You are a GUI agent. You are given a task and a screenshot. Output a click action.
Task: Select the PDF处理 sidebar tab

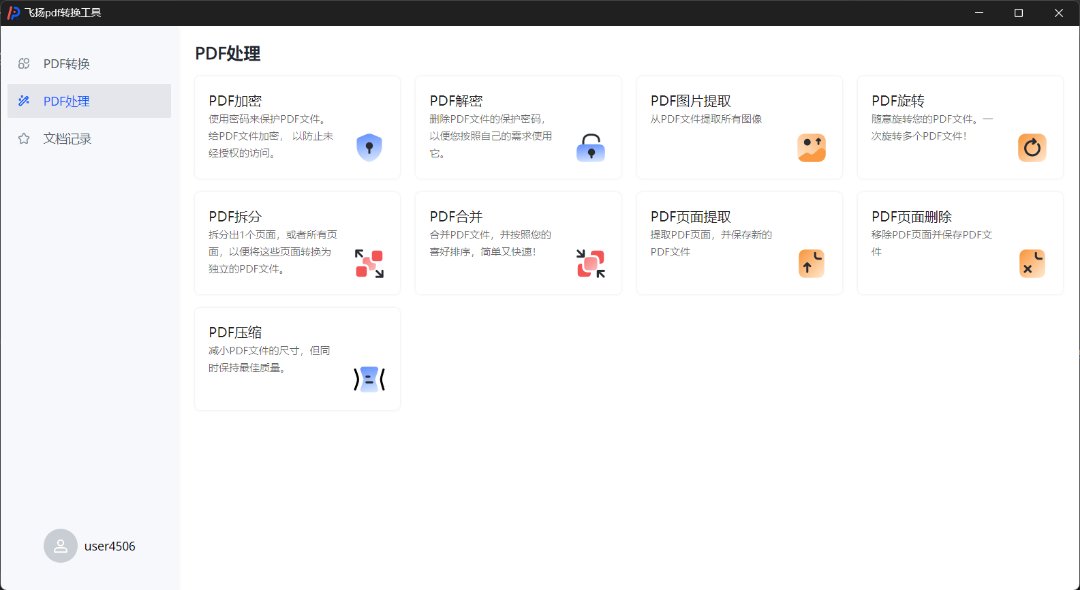point(66,101)
